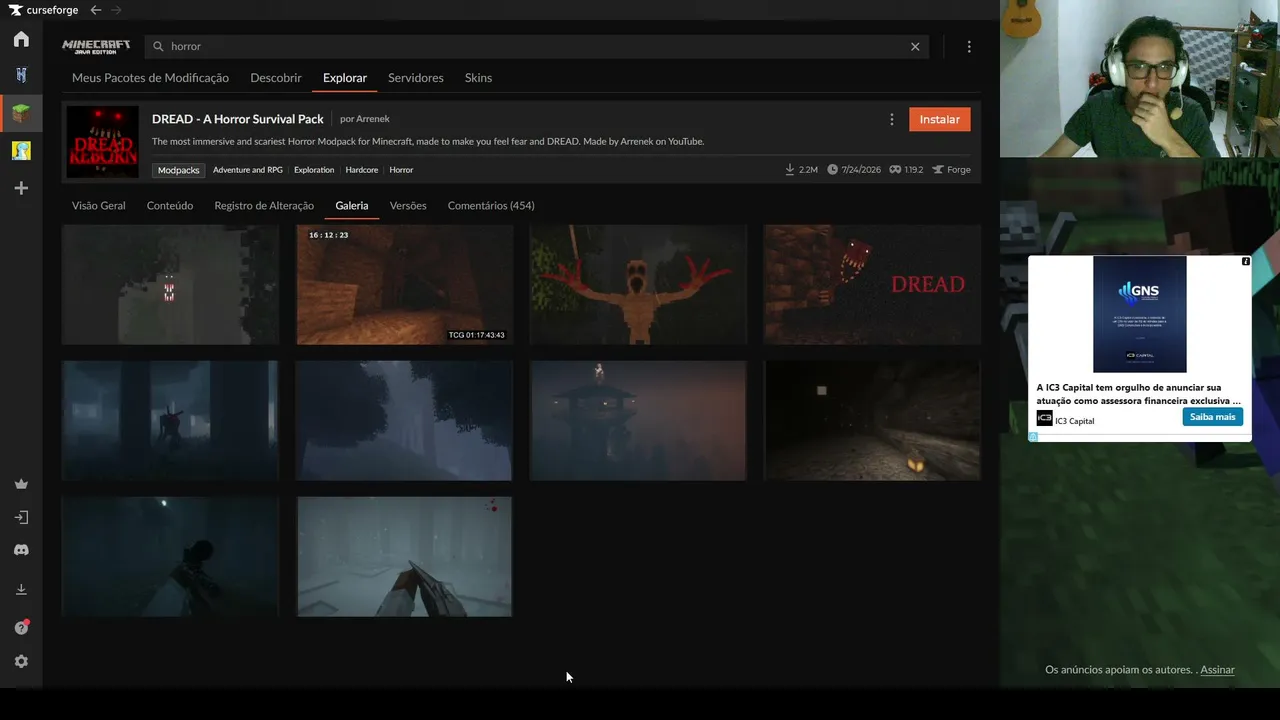Open gallery image with white-eyed creature in forest
The height and width of the screenshot is (720, 1280).
(170, 285)
